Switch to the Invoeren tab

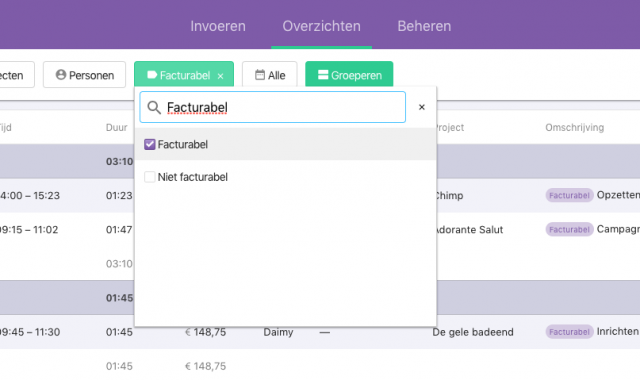pos(218,26)
